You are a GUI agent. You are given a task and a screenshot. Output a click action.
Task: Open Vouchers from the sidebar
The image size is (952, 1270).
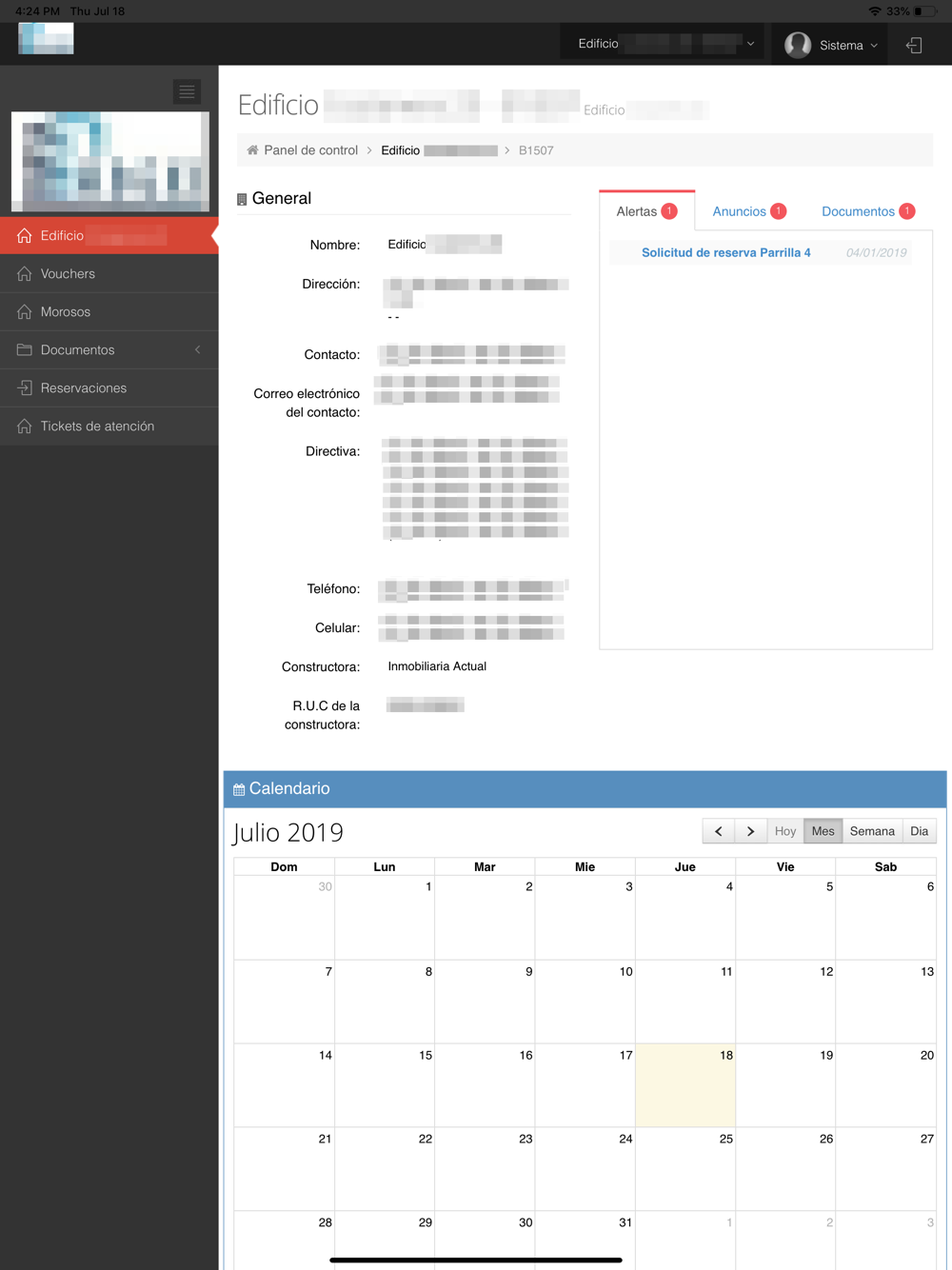tap(109, 273)
